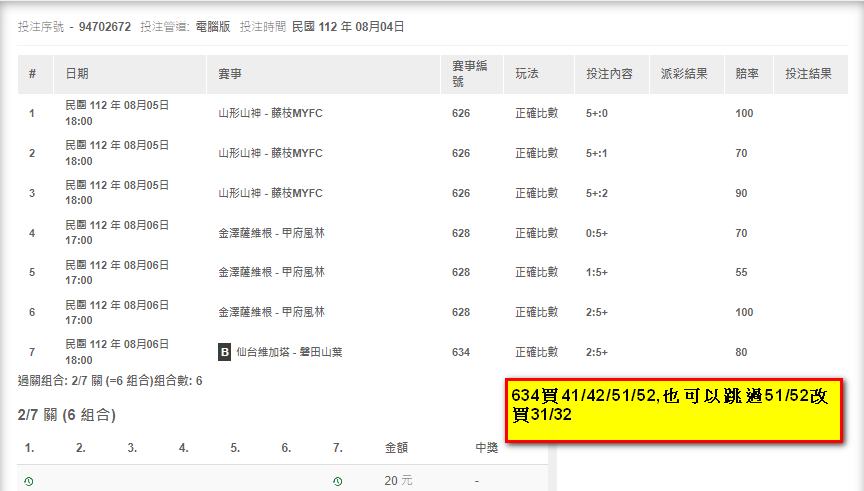Click event code 634

point(461,352)
